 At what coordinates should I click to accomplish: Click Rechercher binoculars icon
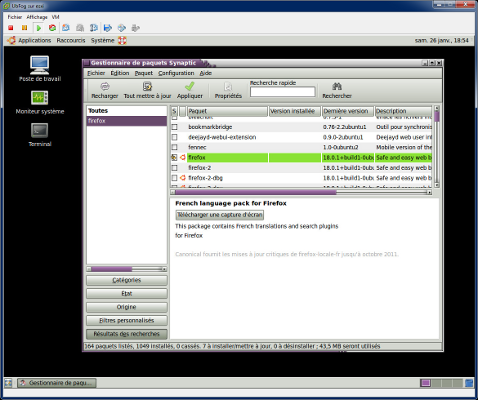point(337,87)
